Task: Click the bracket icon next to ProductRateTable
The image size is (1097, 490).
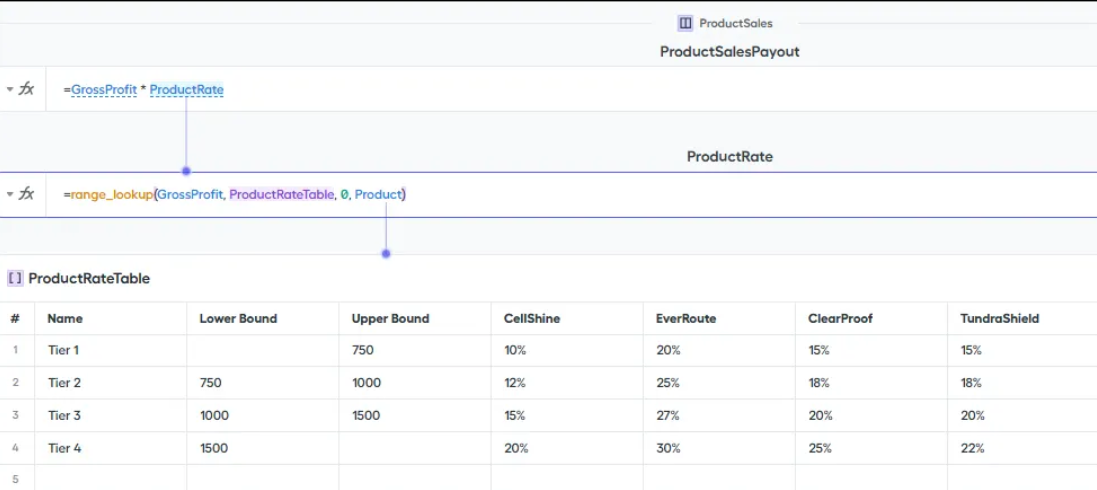Action: pos(15,279)
